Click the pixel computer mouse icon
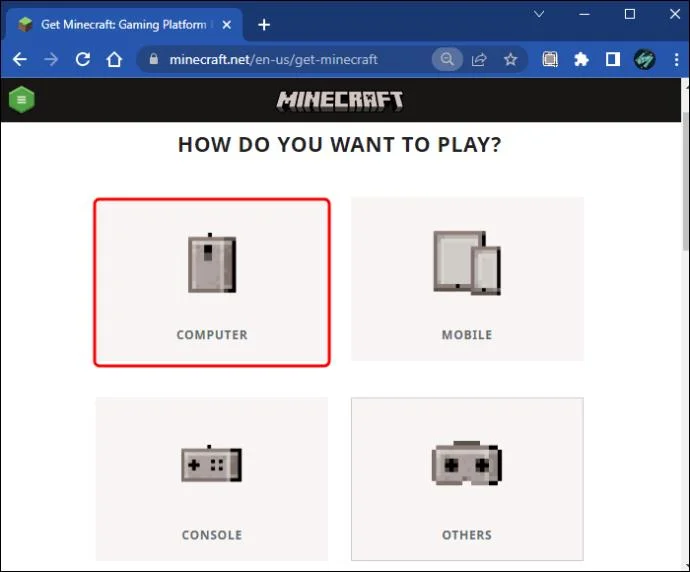690x572 pixels. [212, 263]
